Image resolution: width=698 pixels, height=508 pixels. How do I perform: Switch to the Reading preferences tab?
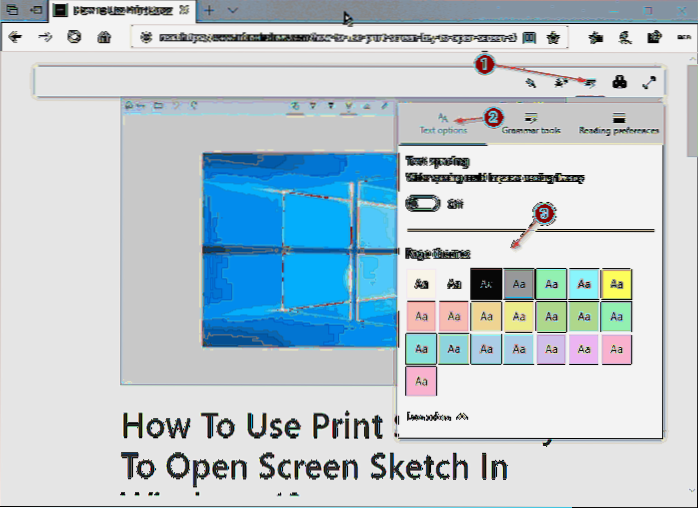618,123
